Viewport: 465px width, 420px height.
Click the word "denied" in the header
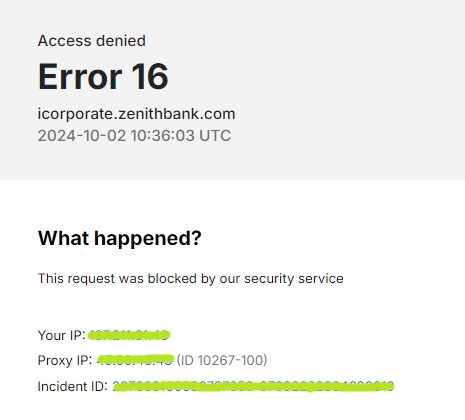[121, 41]
